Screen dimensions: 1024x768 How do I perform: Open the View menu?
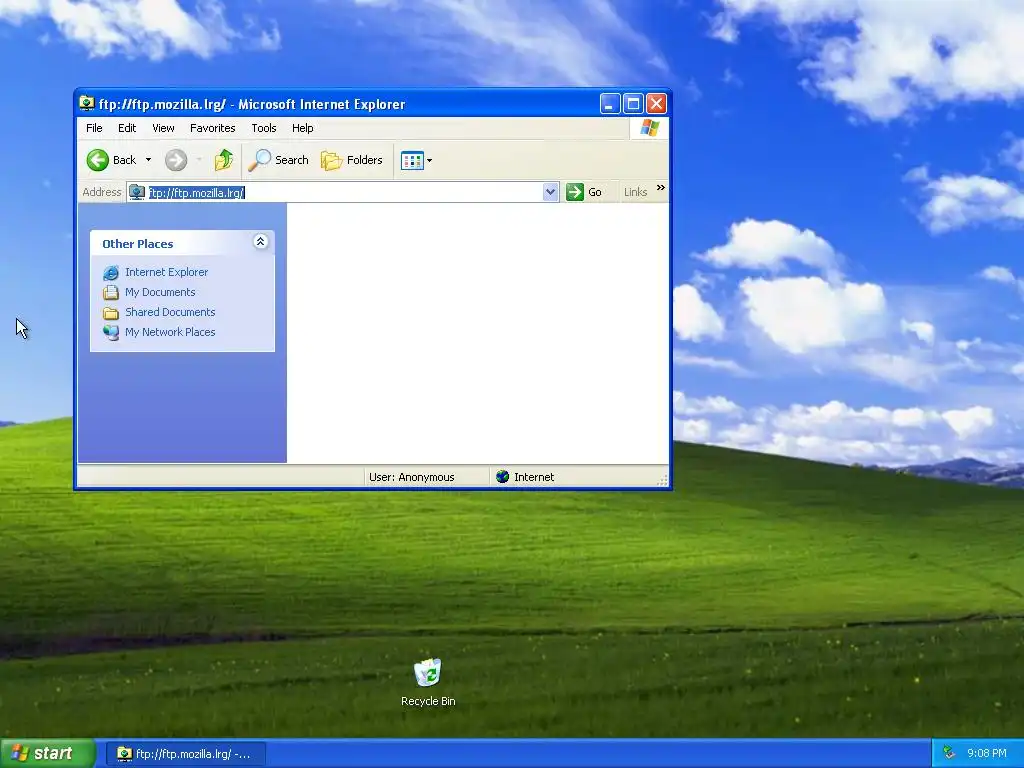[x=163, y=128]
